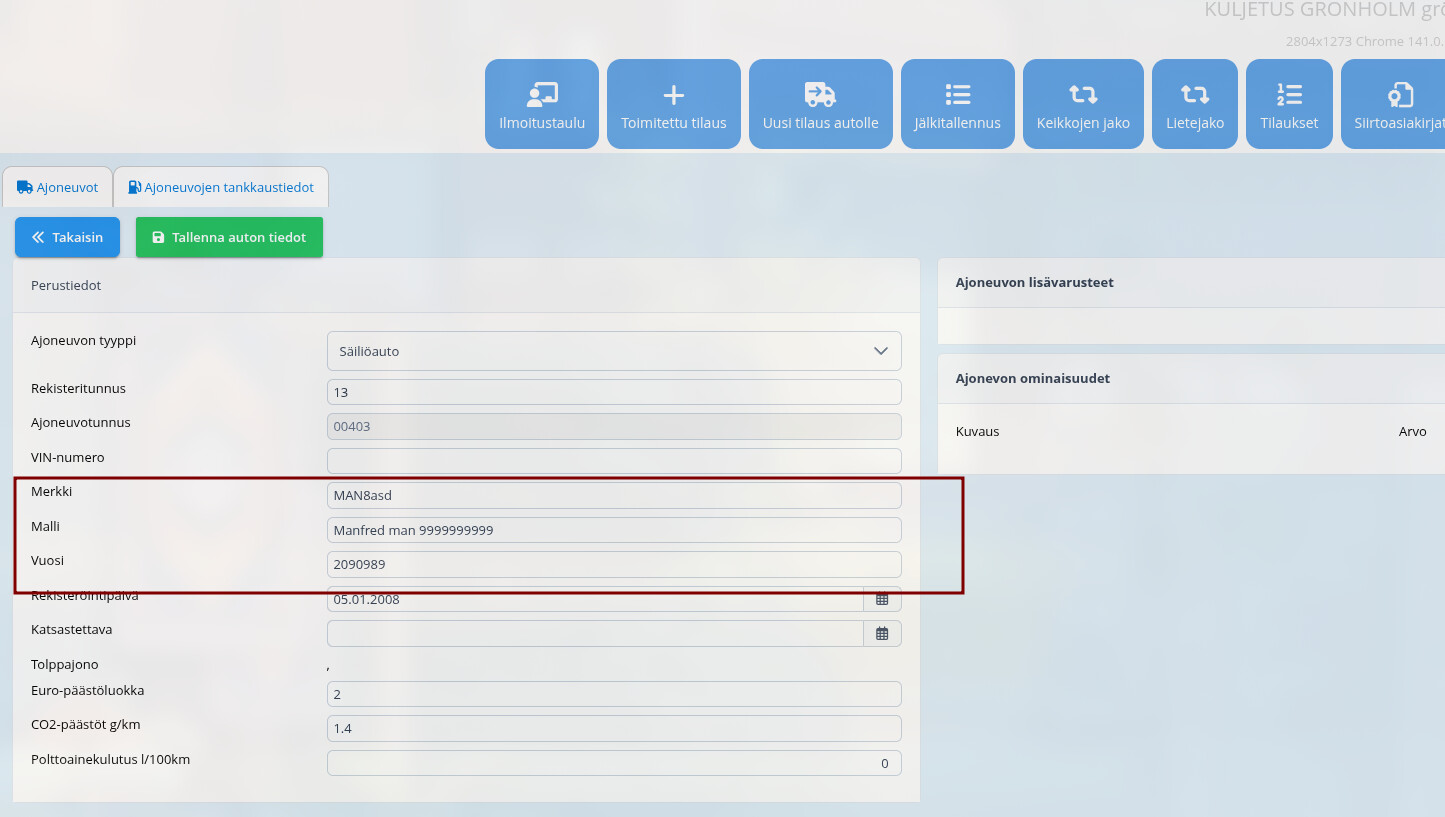Open the Lietejako toolbar button

[x=1194, y=104]
